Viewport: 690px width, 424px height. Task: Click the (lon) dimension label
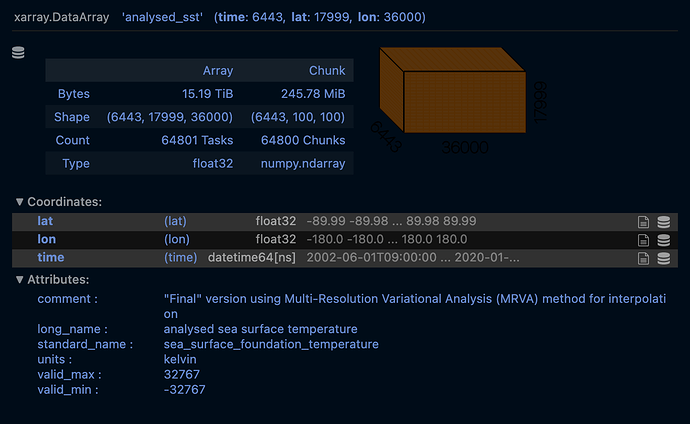(x=177, y=239)
